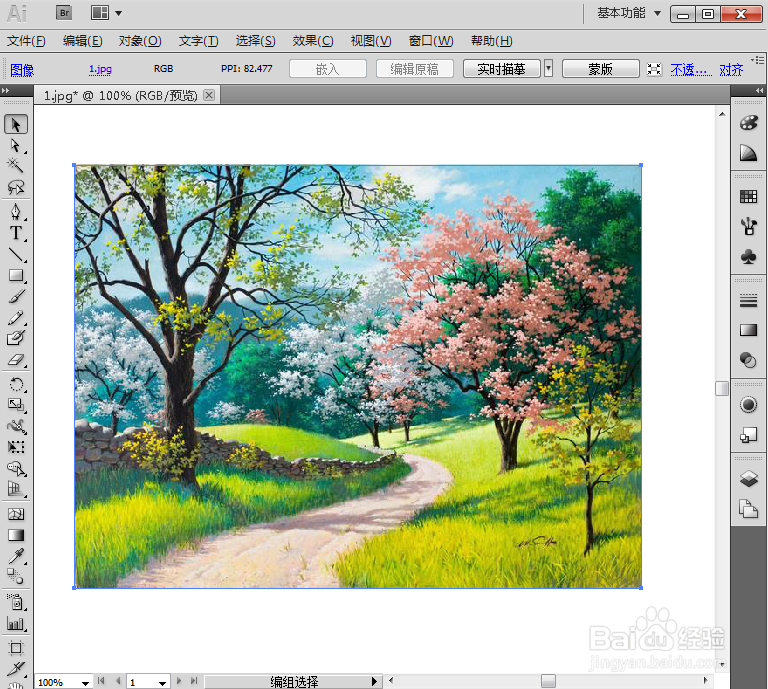Click the Arrange Documents icon

pos(99,13)
